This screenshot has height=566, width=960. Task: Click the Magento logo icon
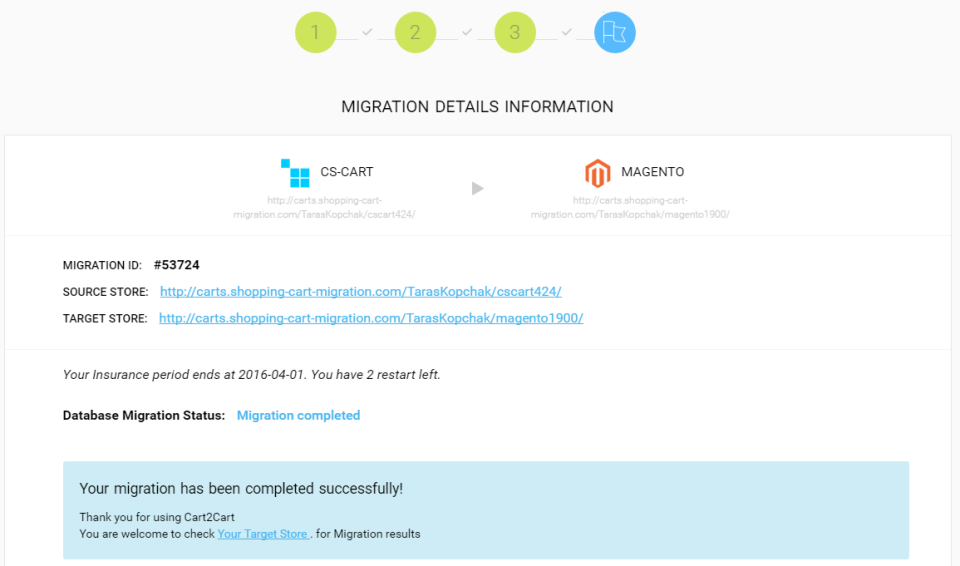pyautogui.click(x=598, y=173)
